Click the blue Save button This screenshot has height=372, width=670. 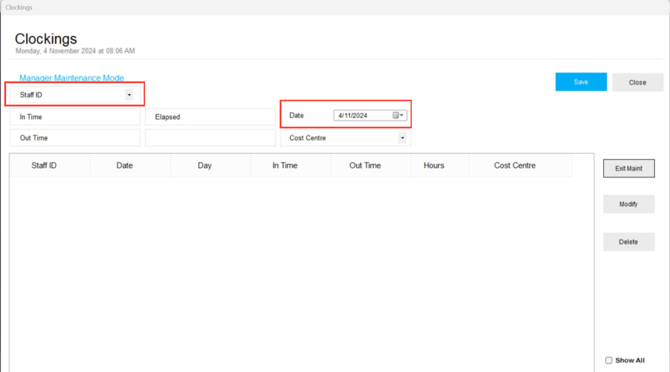581,82
